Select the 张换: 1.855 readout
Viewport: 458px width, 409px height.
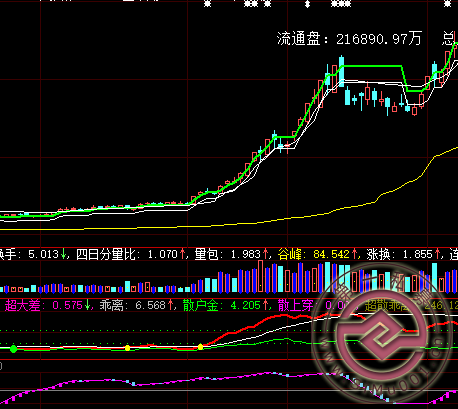tap(403, 255)
